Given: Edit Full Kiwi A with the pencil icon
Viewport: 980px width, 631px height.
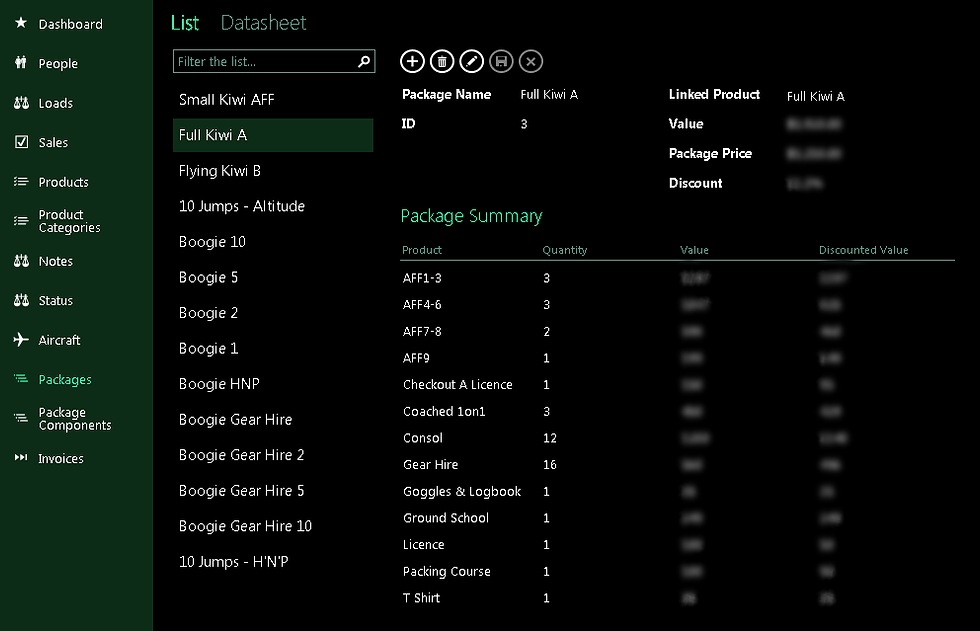Looking at the screenshot, I should coord(471,61).
